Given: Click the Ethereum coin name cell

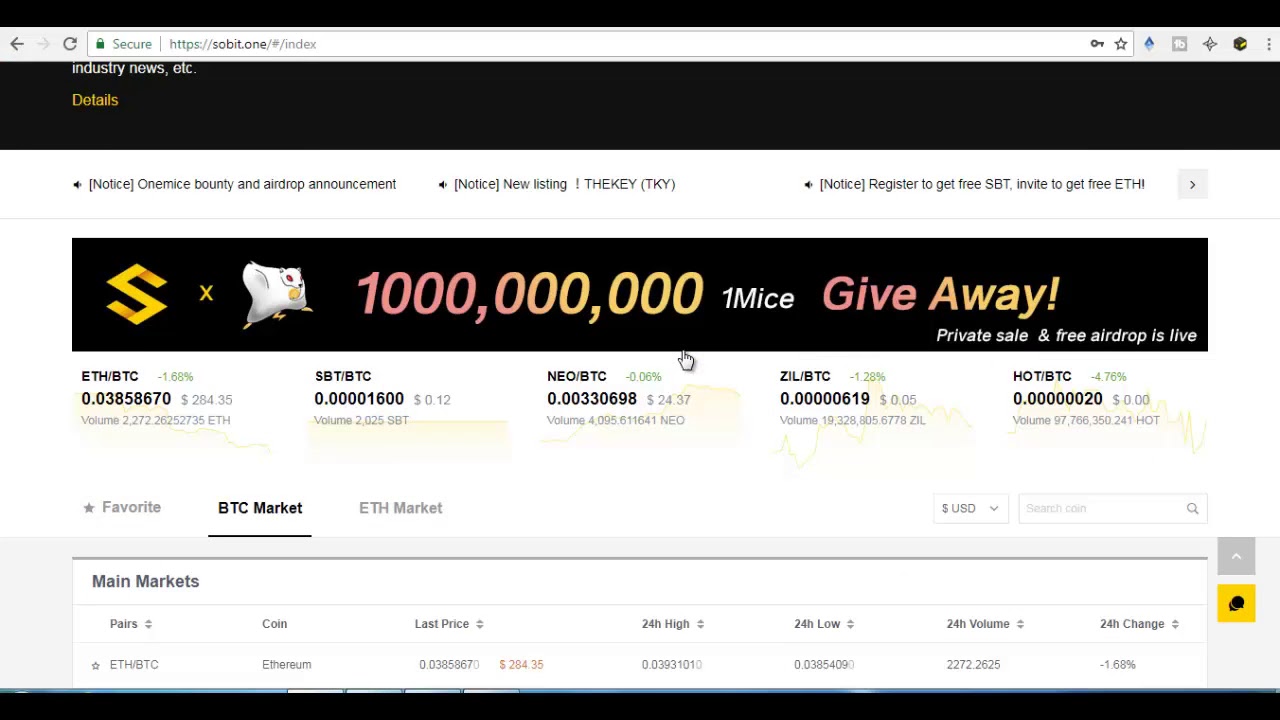Looking at the screenshot, I should (287, 665).
